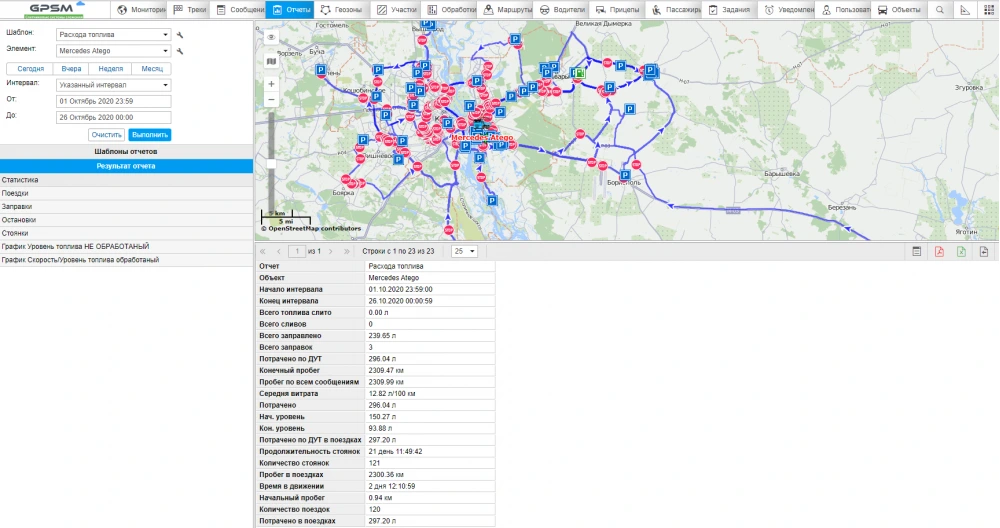Click the export-to-file icon after Excel
This screenshot has height=528, width=1000.
[984, 251]
